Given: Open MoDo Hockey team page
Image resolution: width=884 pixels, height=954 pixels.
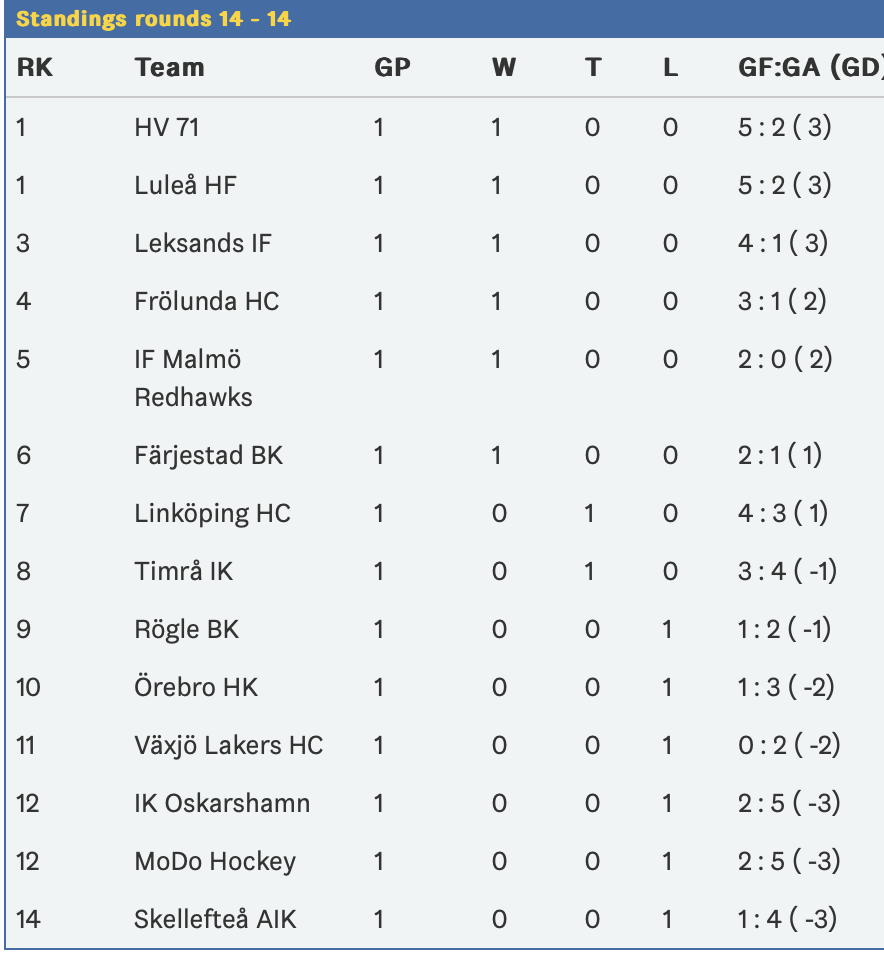Looking at the screenshot, I should point(215,862).
